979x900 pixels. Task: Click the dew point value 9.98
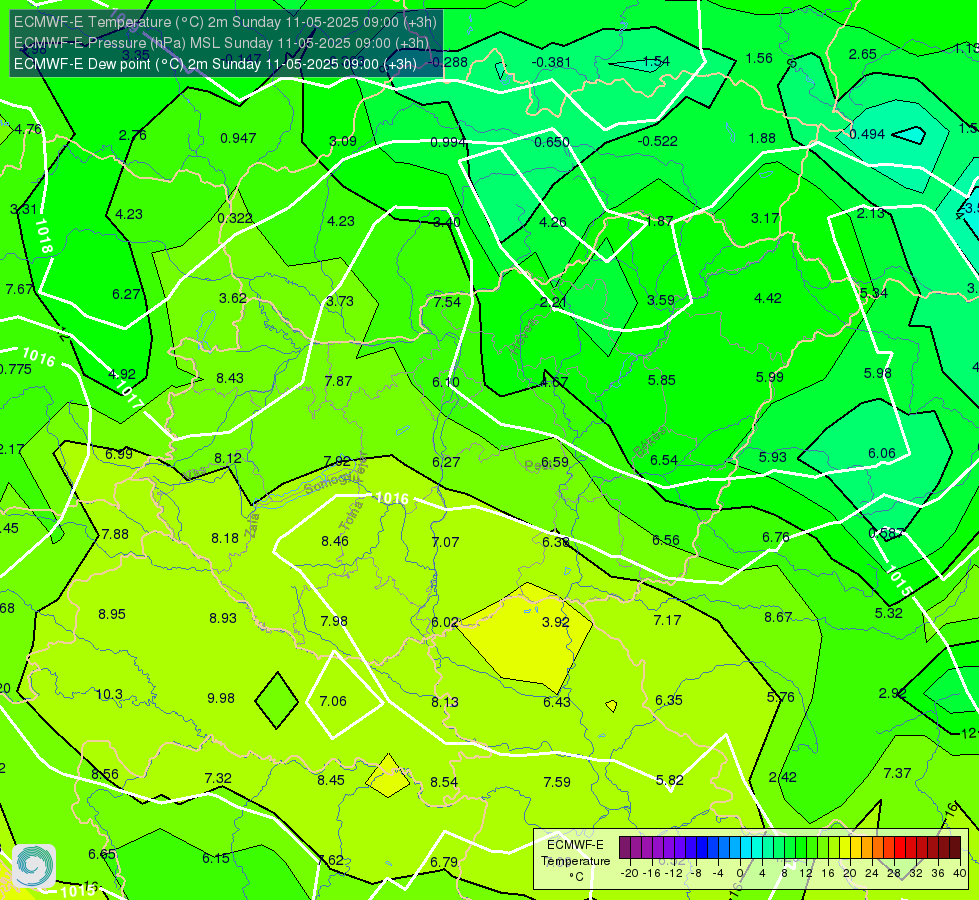click(x=221, y=698)
